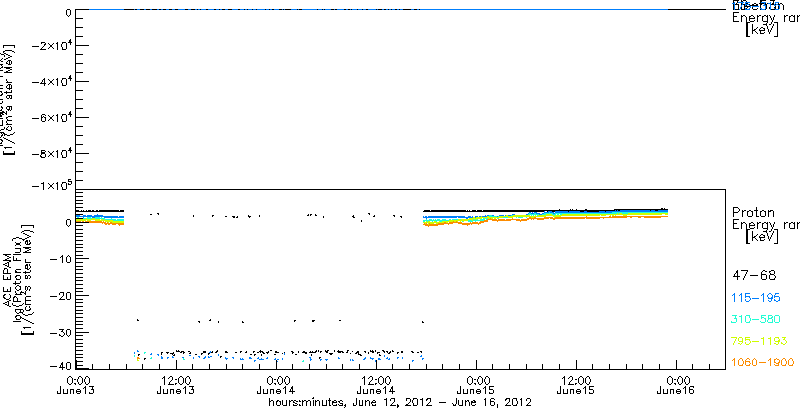Screen dimensions: 800x410
Task: Click the "-20" tick on the proton flux axis
Action: [61, 296]
